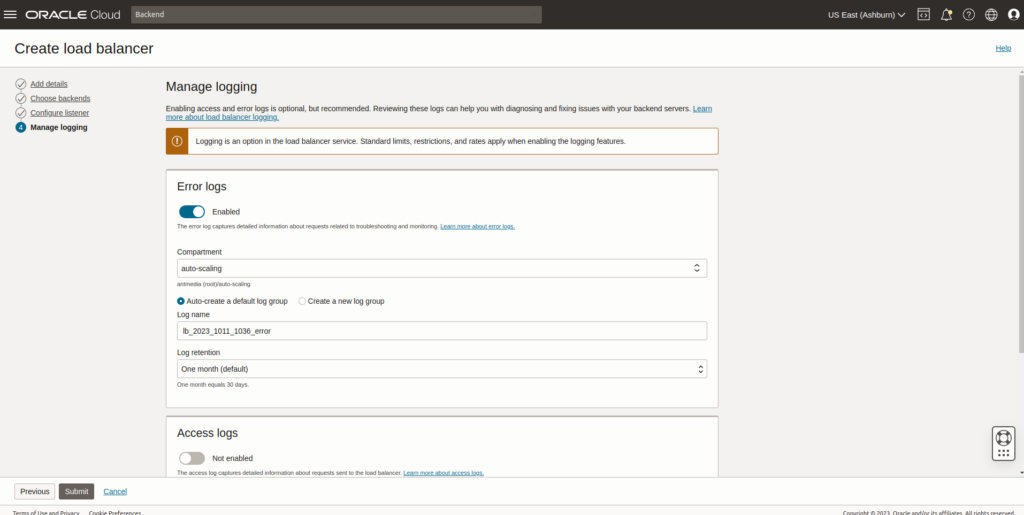This screenshot has width=1024, height=515.
Task: Open the announcements bell icon
Action: click(946, 14)
